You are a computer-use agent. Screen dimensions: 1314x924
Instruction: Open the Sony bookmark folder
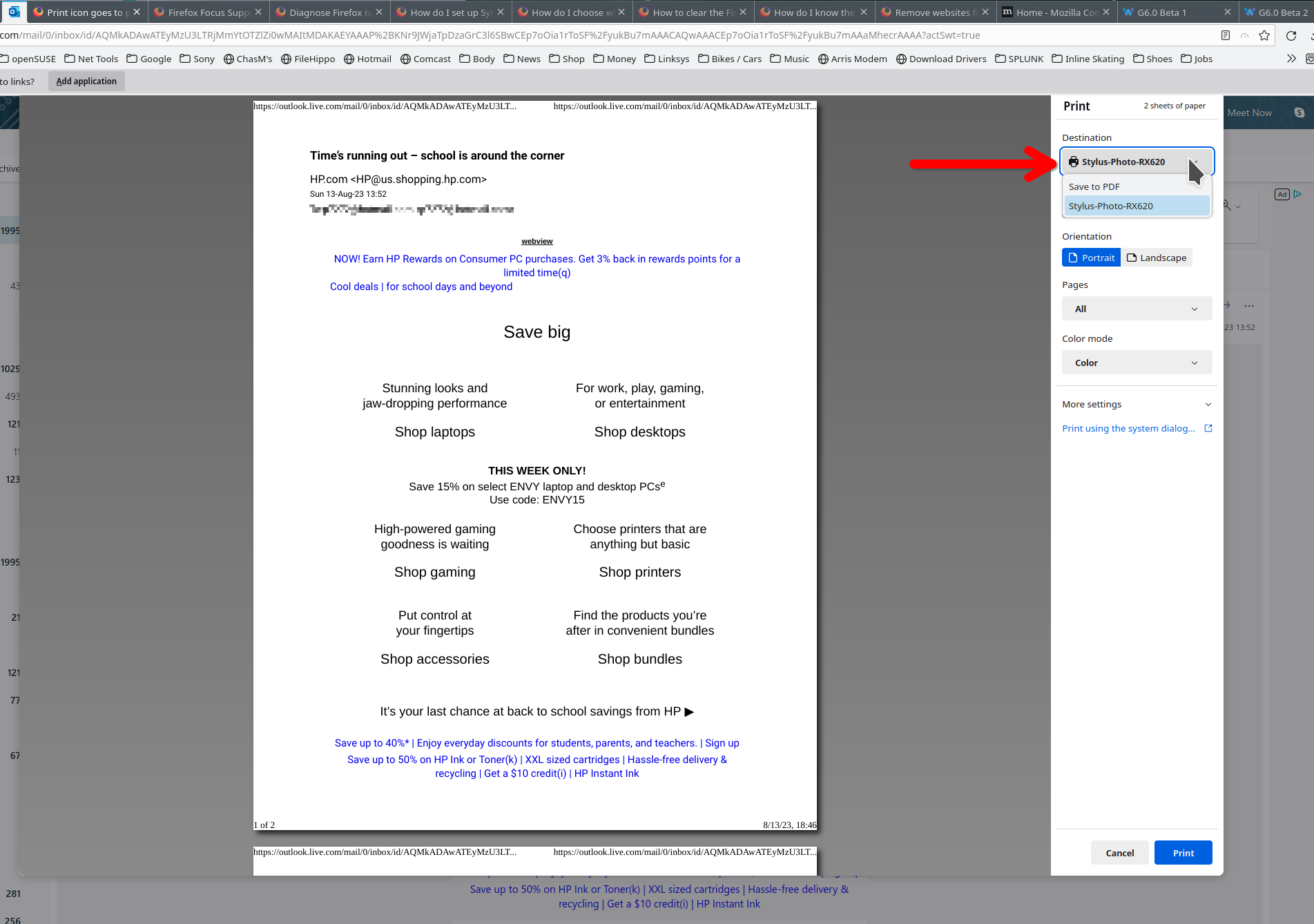tap(197, 59)
